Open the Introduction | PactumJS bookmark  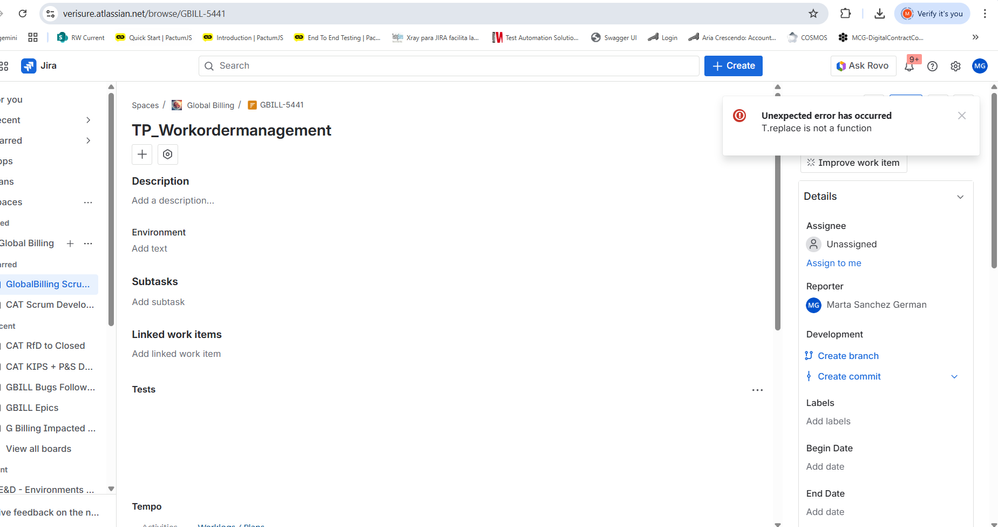point(242,38)
